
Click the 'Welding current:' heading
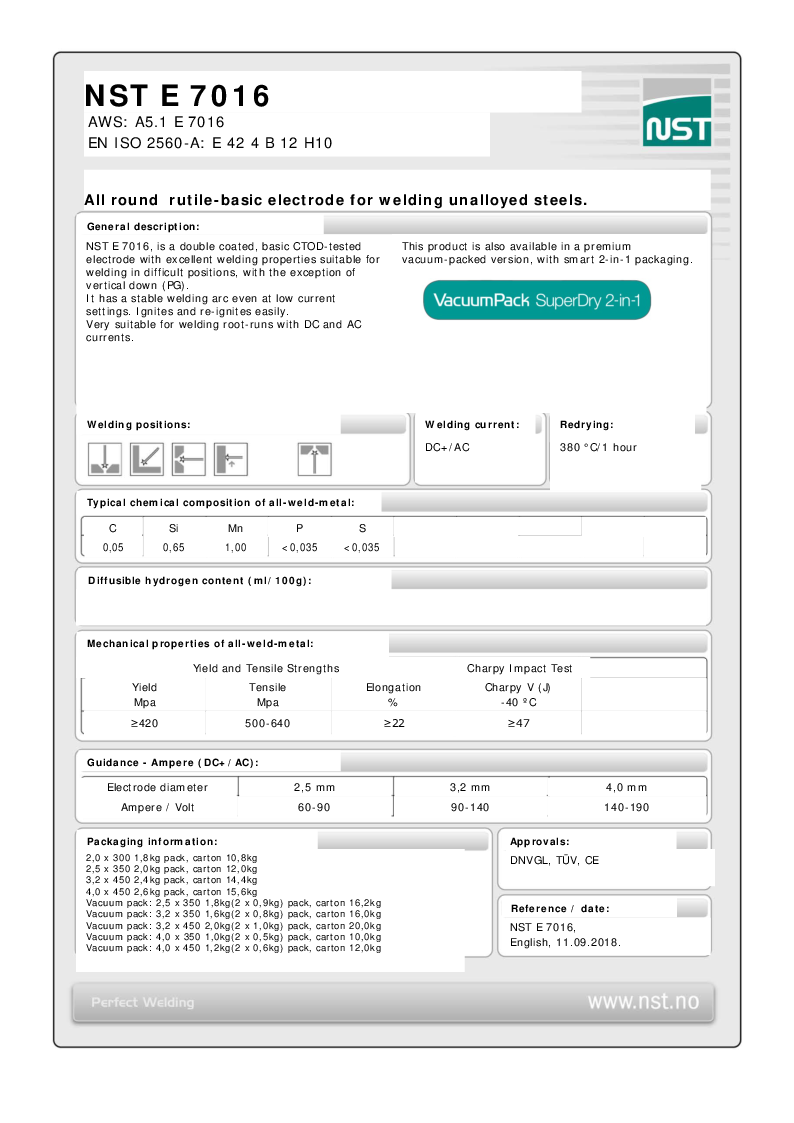(473, 425)
